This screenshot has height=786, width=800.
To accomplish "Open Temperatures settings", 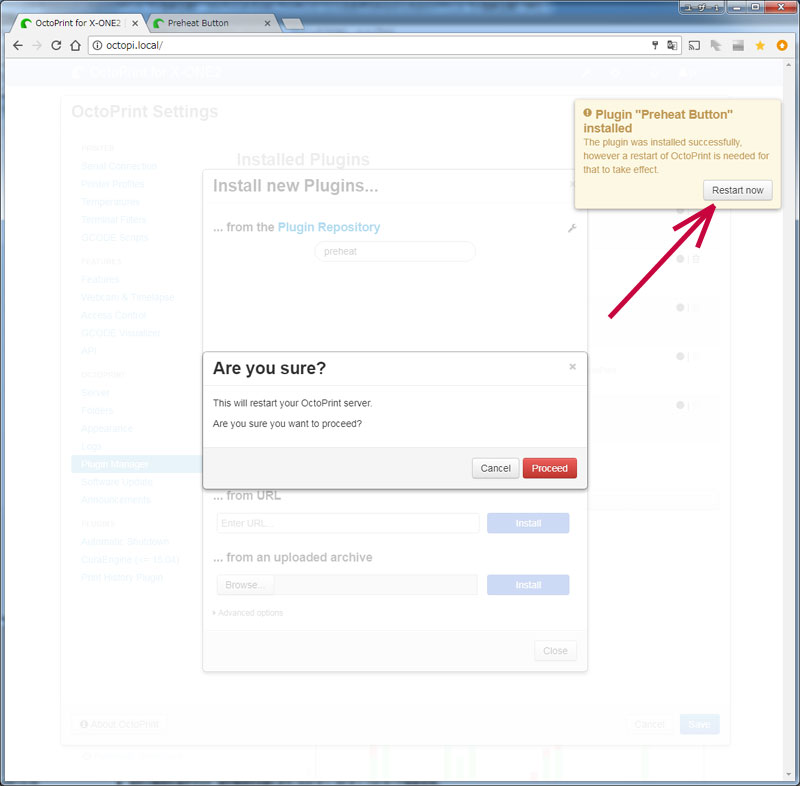I will pos(110,202).
